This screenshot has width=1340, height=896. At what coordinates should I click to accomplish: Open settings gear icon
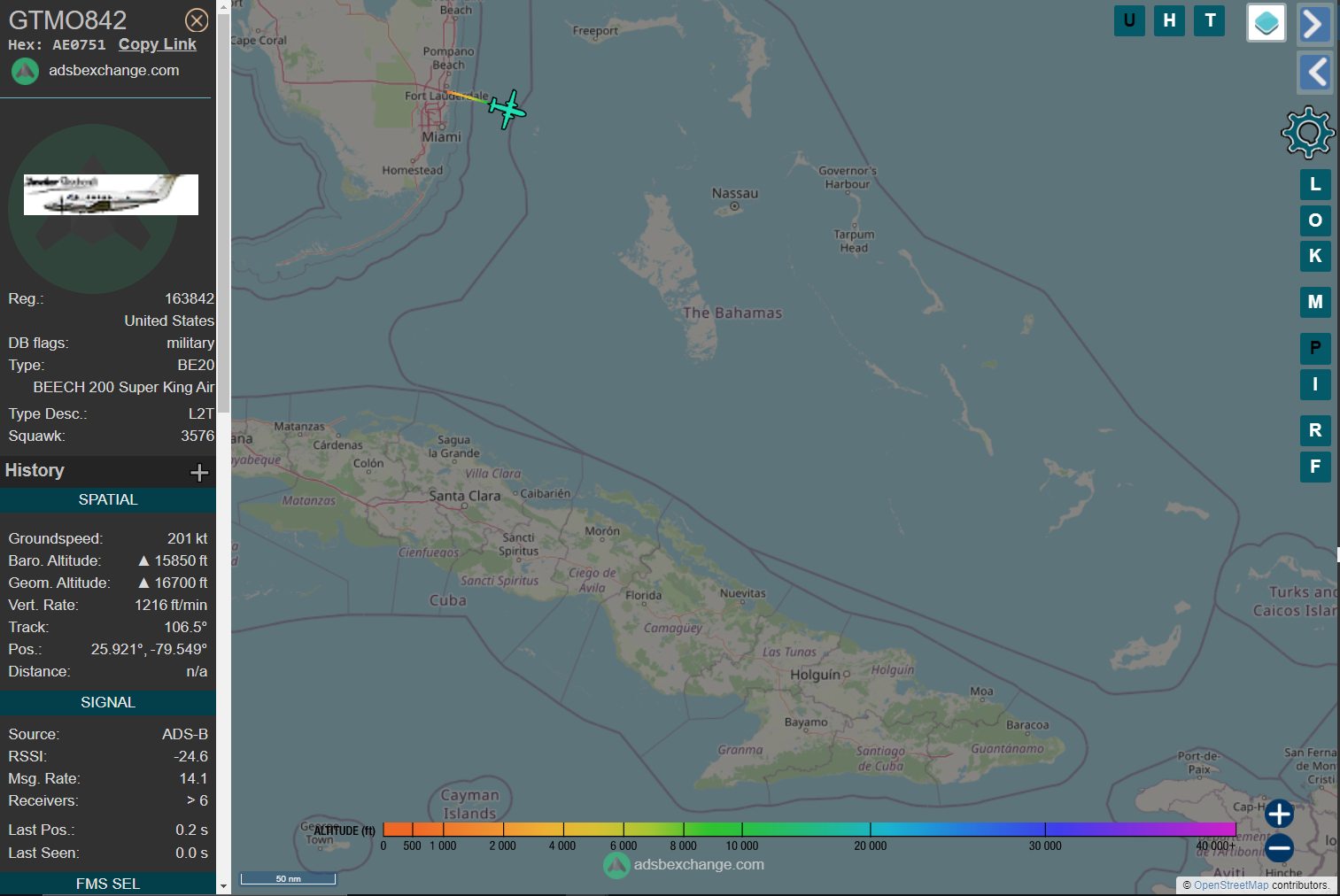tap(1307, 133)
